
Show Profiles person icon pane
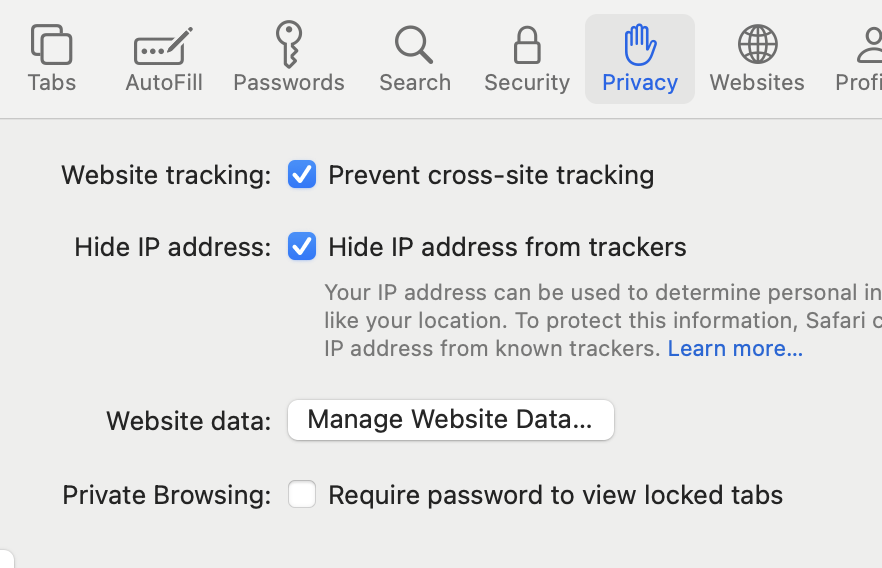click(868, 45)
